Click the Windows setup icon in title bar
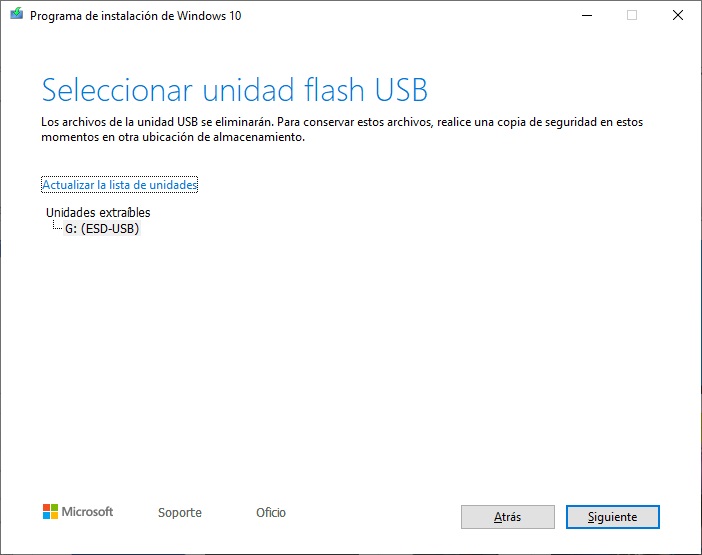 click(17, 14)
